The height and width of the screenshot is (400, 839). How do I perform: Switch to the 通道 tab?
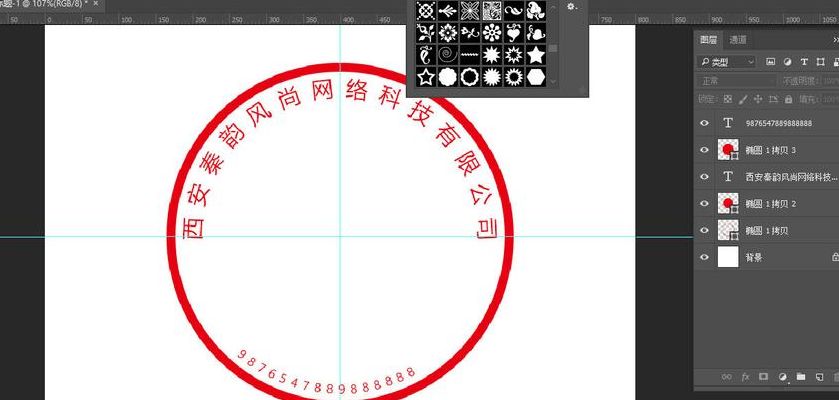[738, 40]
